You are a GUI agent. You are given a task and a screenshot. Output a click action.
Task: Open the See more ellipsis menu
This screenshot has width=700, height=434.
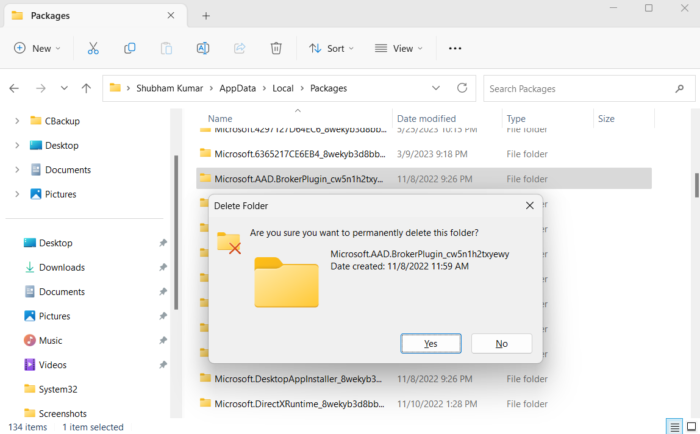(455, 48)
